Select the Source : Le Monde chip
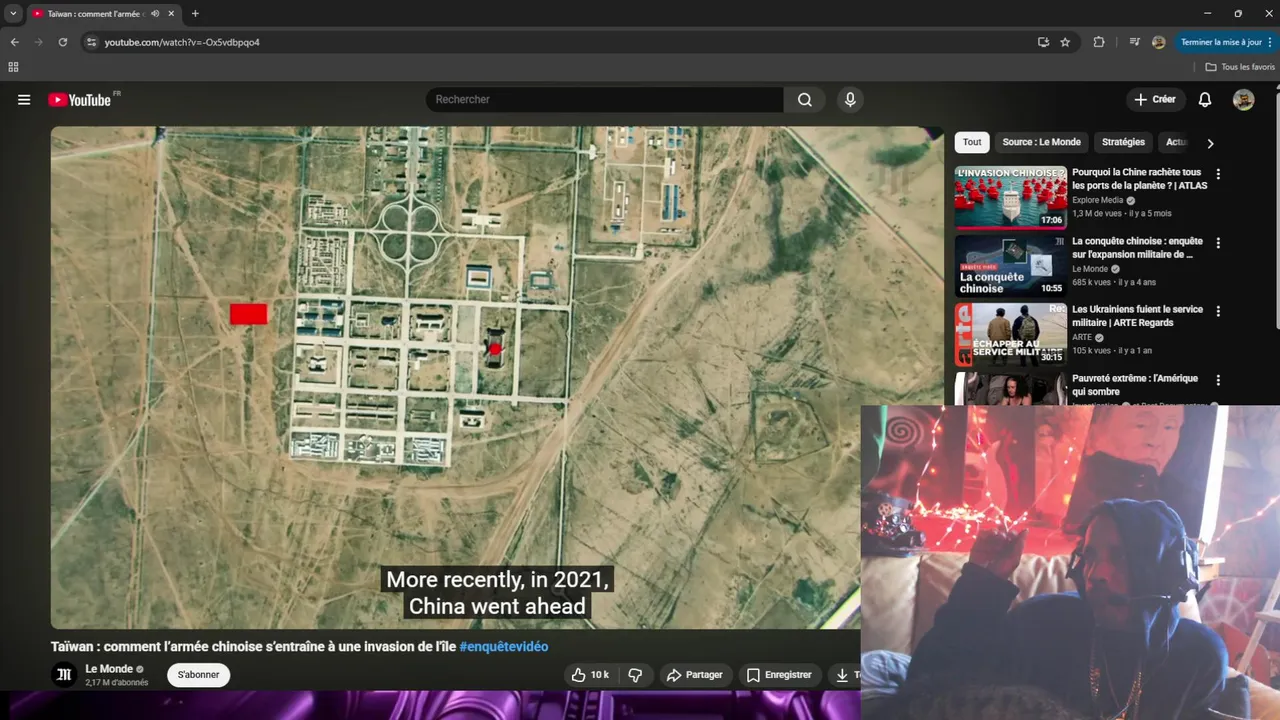This screenshot has height=720, width=1280. tap(1041, 142)
